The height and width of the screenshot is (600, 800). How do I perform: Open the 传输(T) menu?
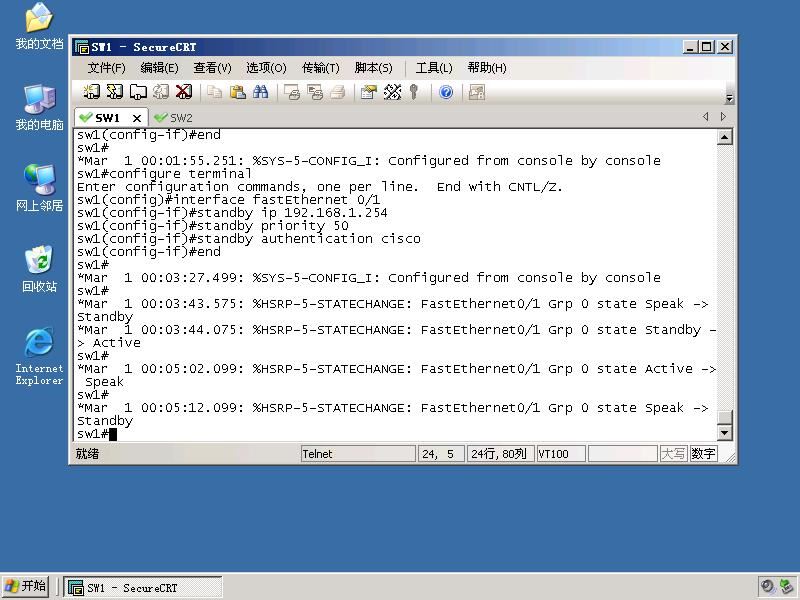(x=320, y=68)
